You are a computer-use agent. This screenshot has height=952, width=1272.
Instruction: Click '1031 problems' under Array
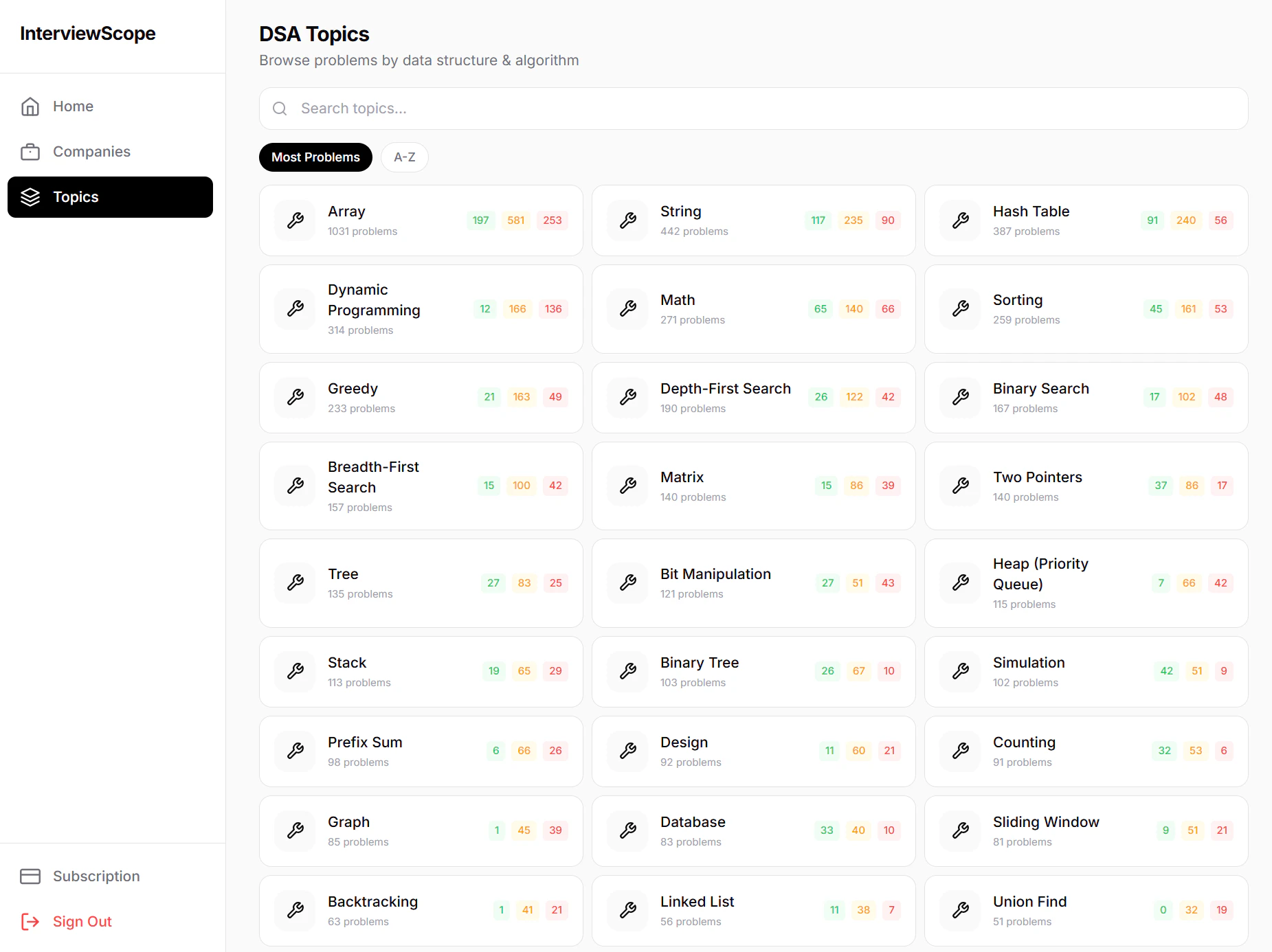tap(362, 231)
